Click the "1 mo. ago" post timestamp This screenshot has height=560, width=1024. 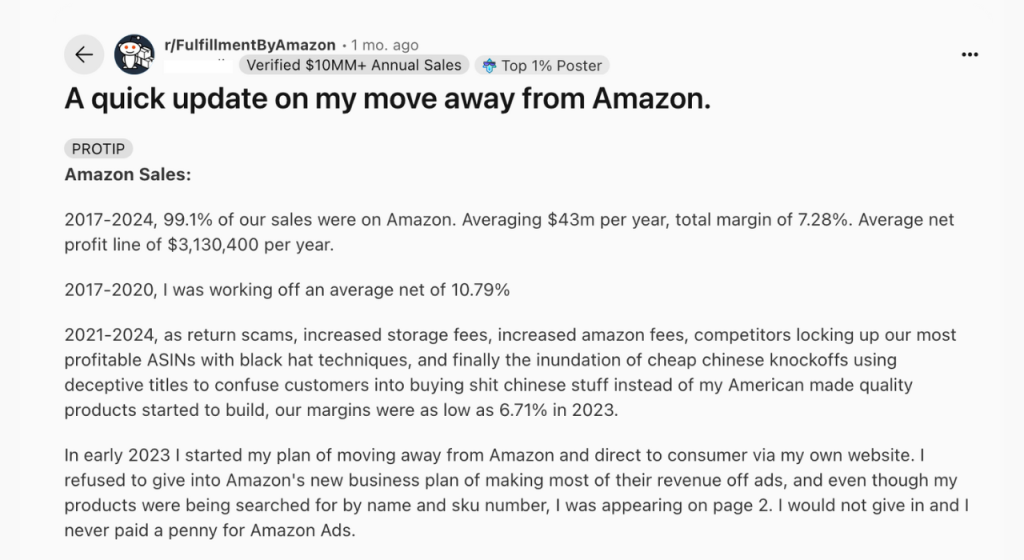click(385, 45)
